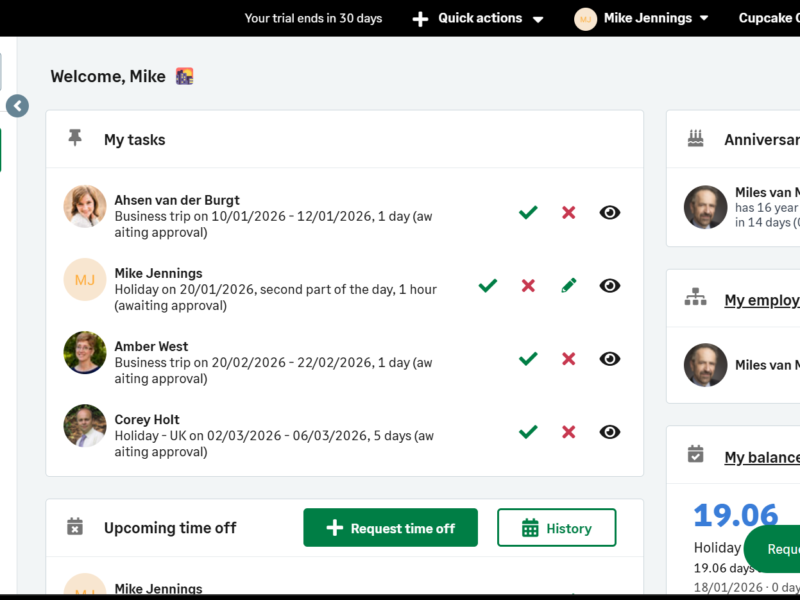The image size is (800, 600).
Task: Approve Corey Holt's UK holiday request
Action: 528,431
